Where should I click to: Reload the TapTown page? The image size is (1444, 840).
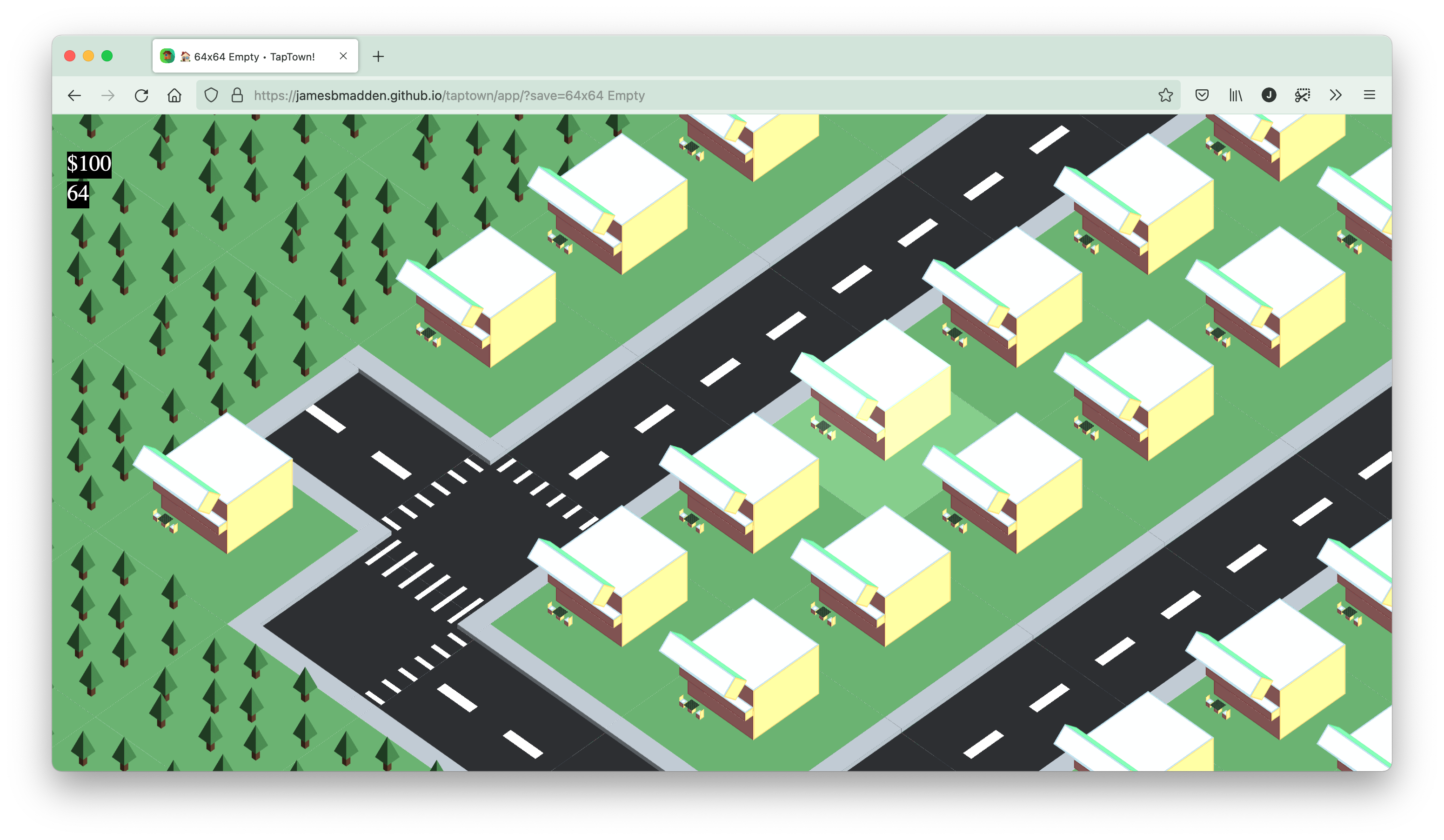(x=141, y=95)
